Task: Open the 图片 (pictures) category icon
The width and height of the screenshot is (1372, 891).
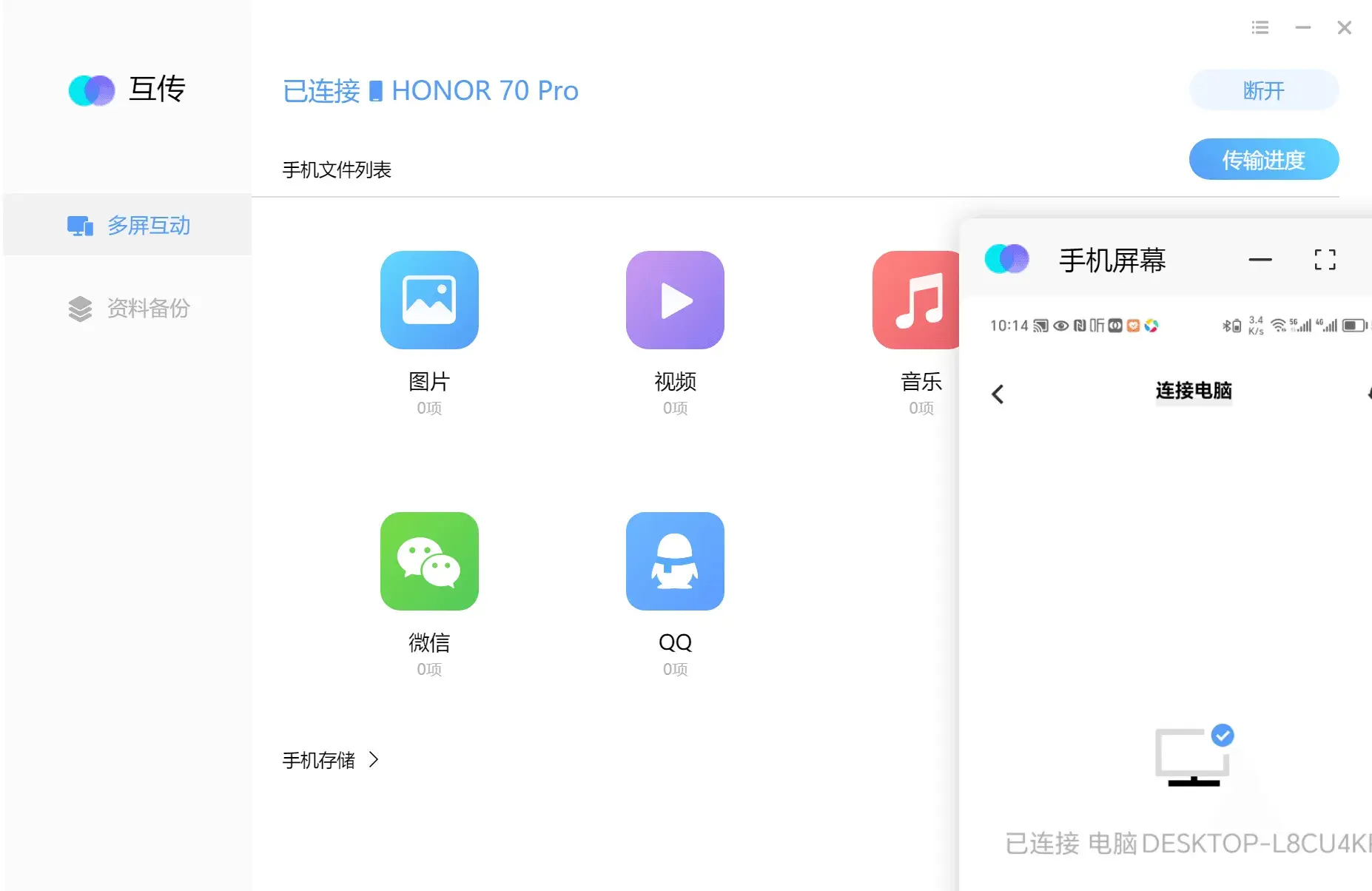Action: 429,300
